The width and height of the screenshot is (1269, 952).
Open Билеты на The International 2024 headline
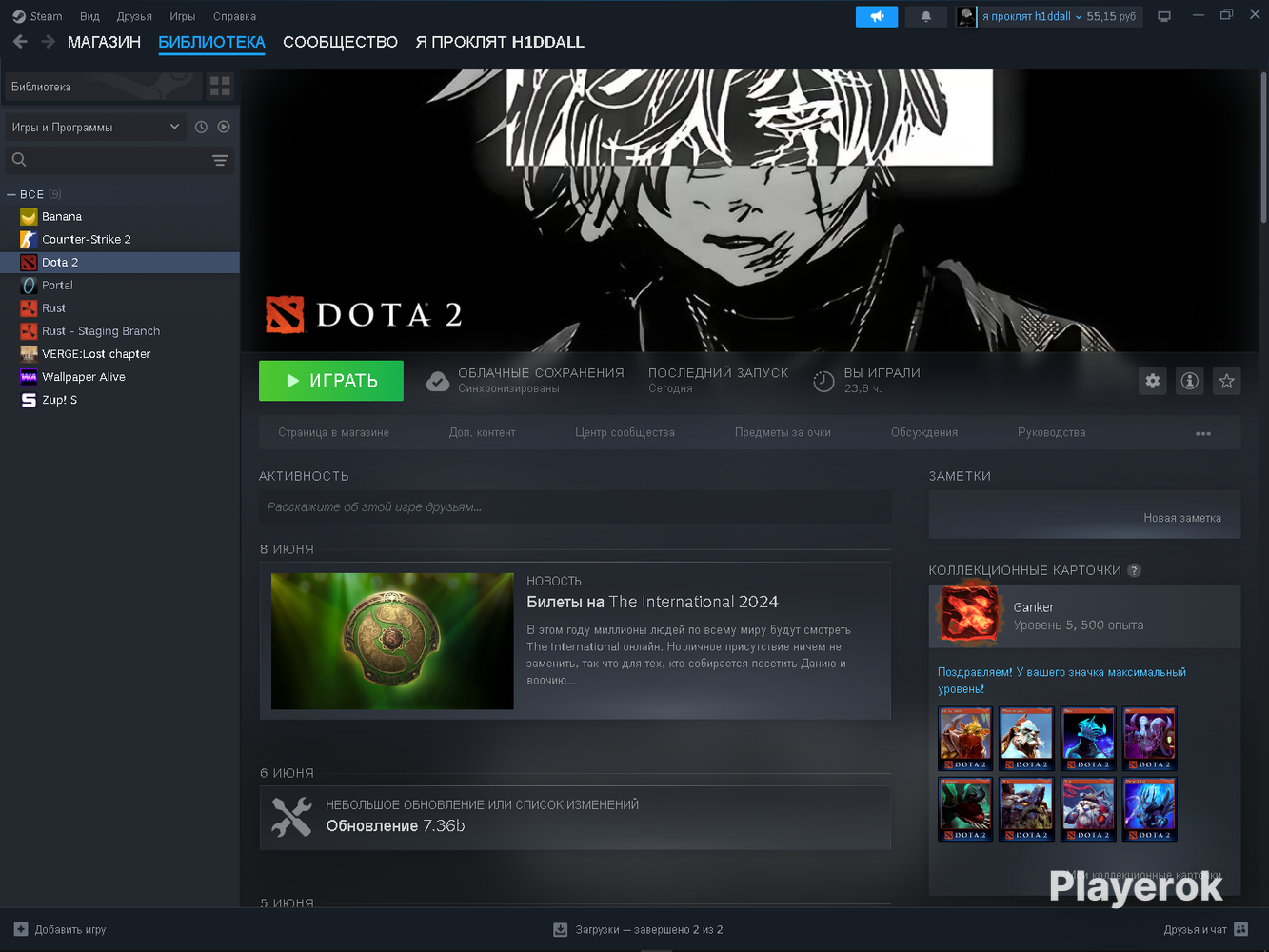click(x=652, y=602)
